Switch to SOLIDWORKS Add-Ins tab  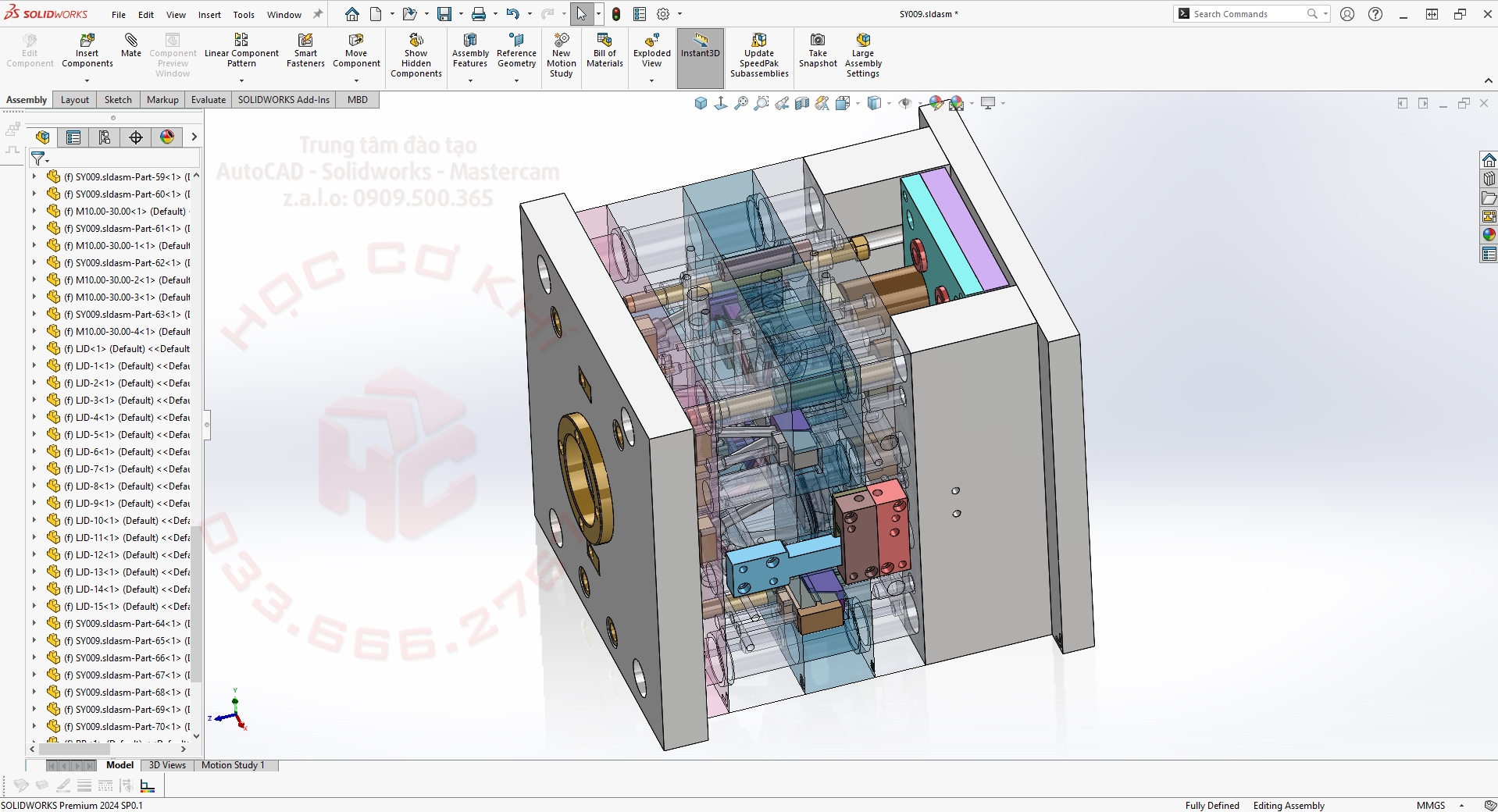pos(284,100)
